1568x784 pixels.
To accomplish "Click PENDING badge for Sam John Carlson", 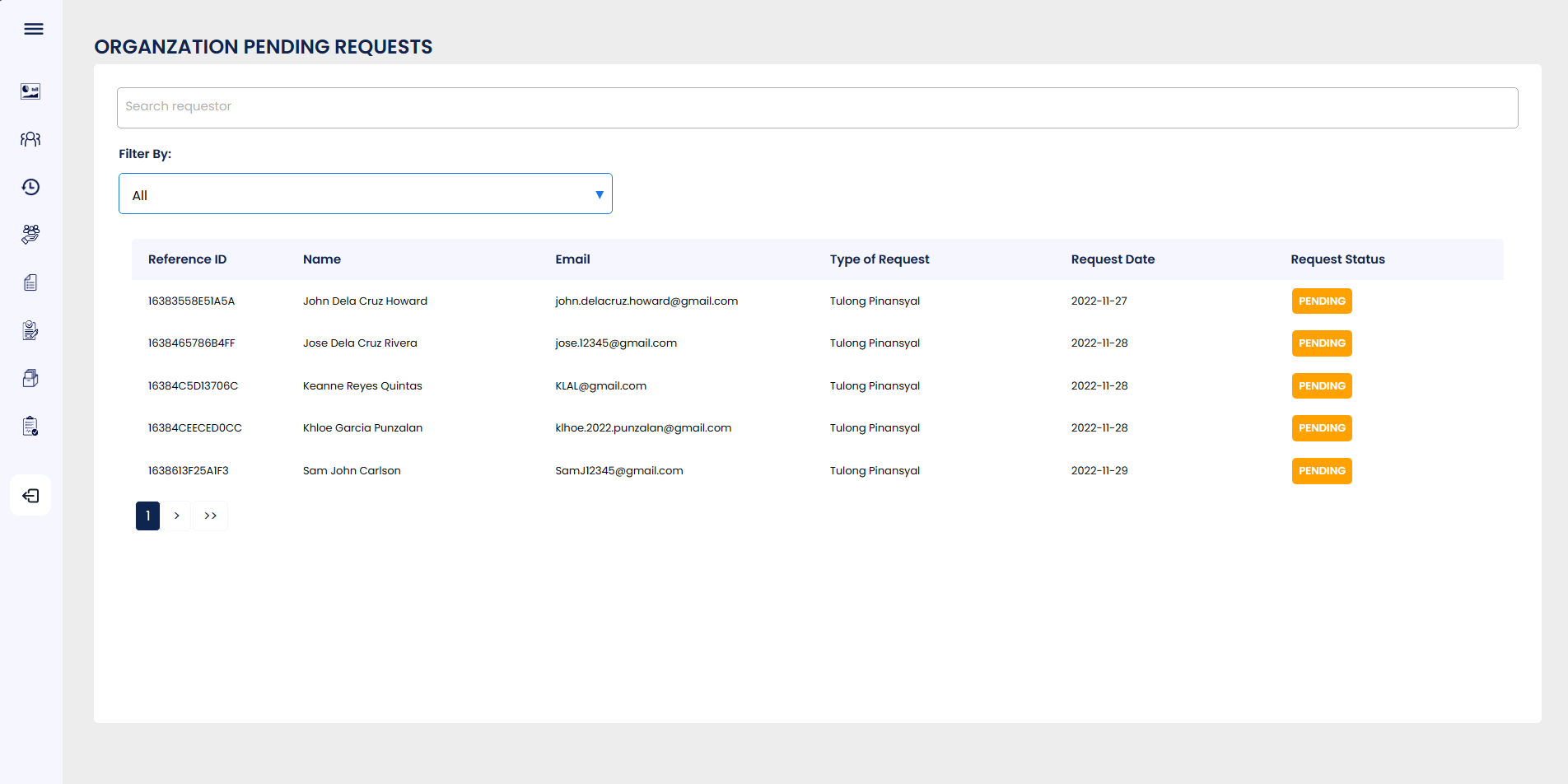I will (1321, 471).
